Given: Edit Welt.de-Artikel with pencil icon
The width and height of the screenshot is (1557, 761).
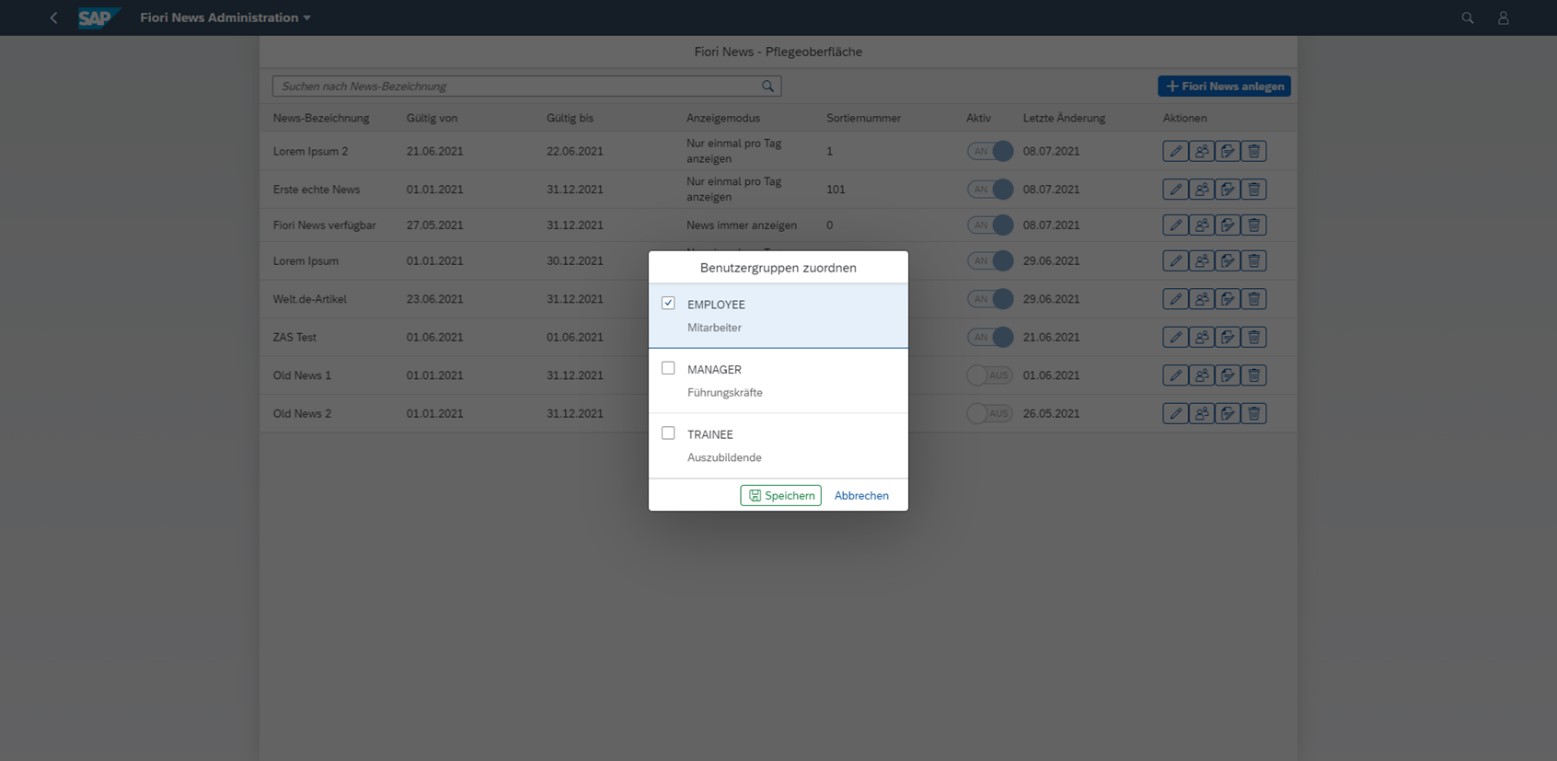Looking at the screenshot, I should click(x=1175, y=299).
